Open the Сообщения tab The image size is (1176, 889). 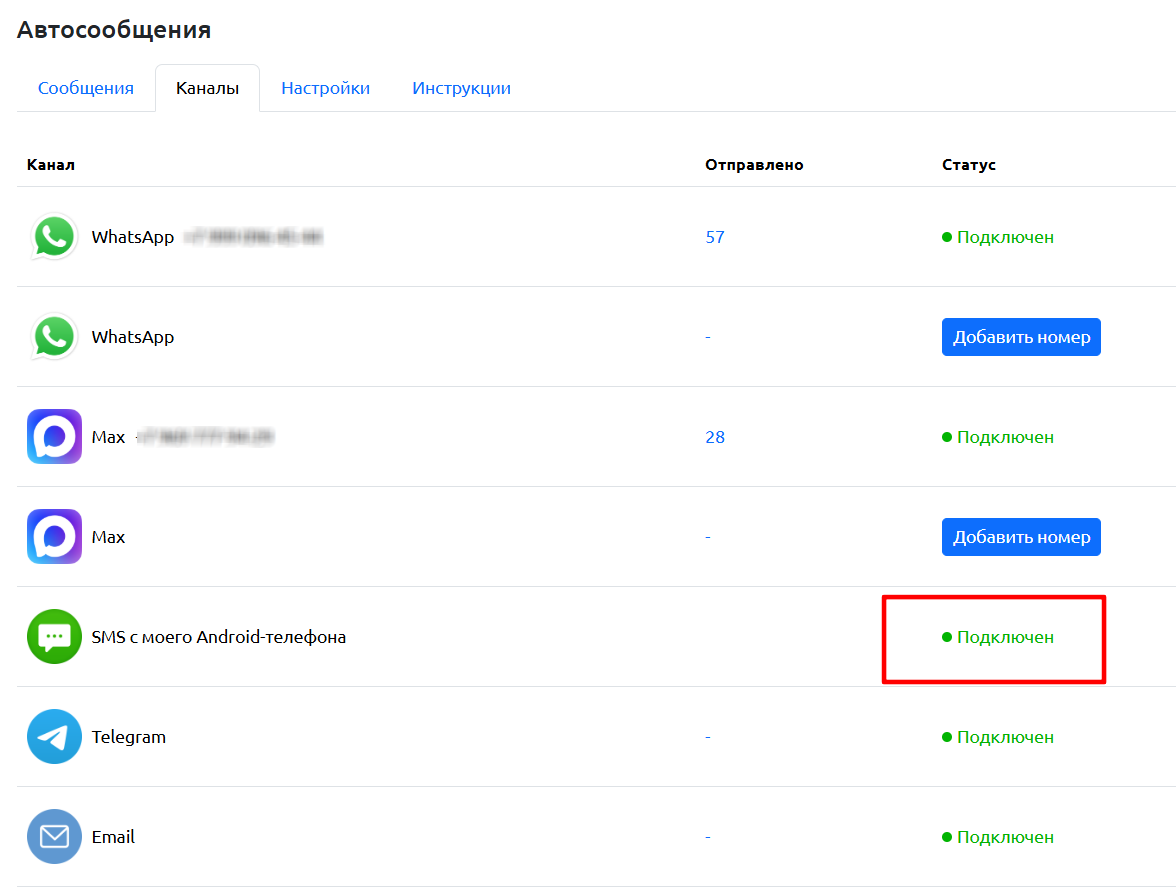pyautogui.click(x=86, y=89)
